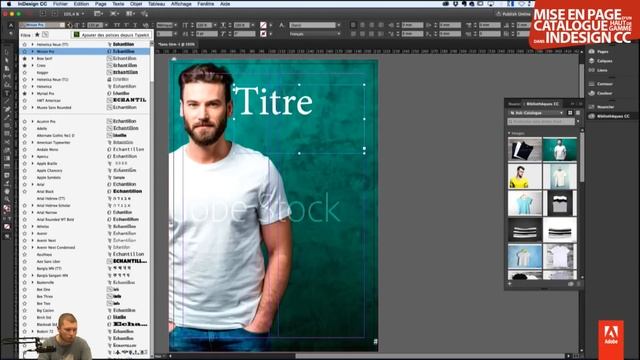Open the Objet menu
This screenshot has height=360, width=640.
136,4
